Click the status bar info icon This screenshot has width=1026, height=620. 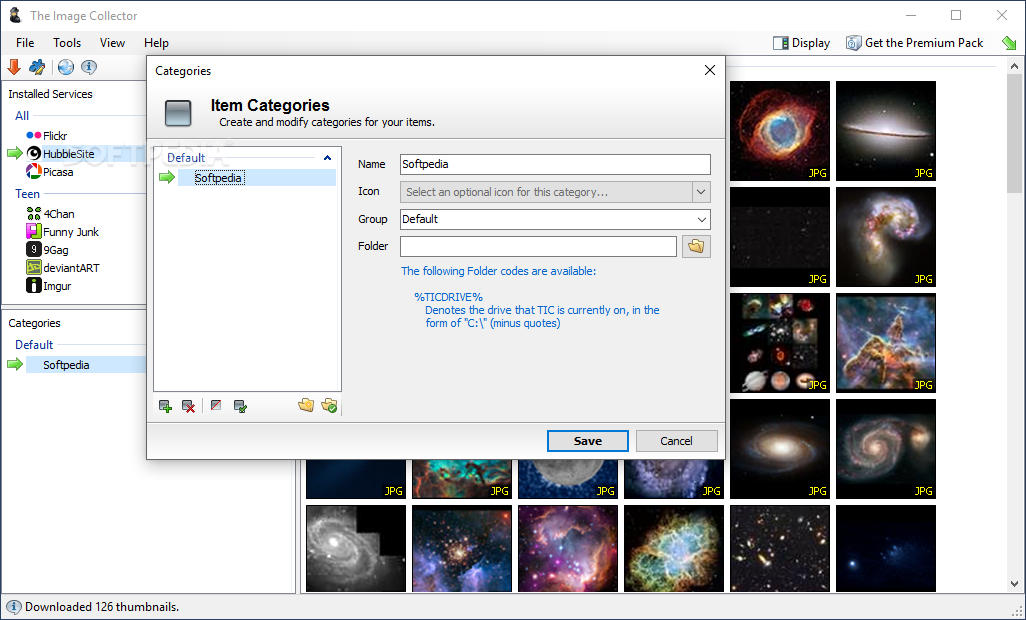pos(13,607)
